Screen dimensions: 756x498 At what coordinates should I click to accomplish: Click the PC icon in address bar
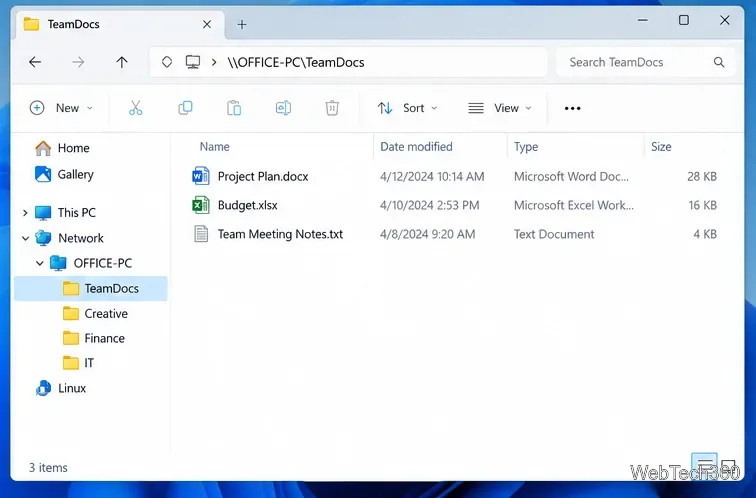coord(193,62)
